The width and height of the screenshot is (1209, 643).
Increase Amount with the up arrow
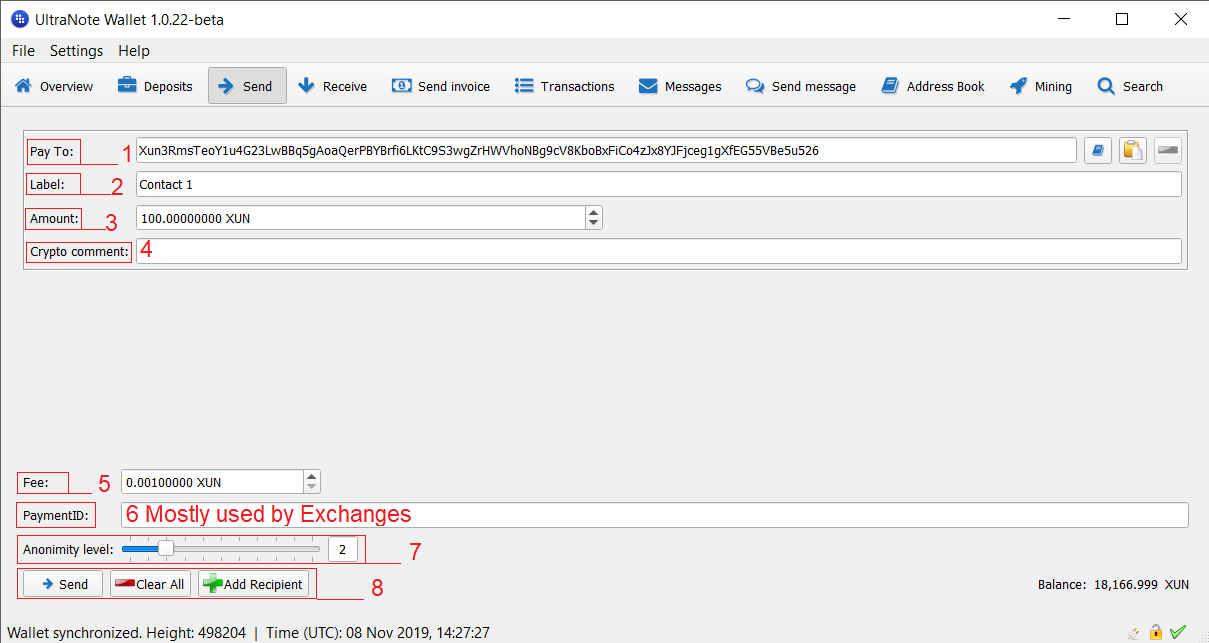[594, 212]
